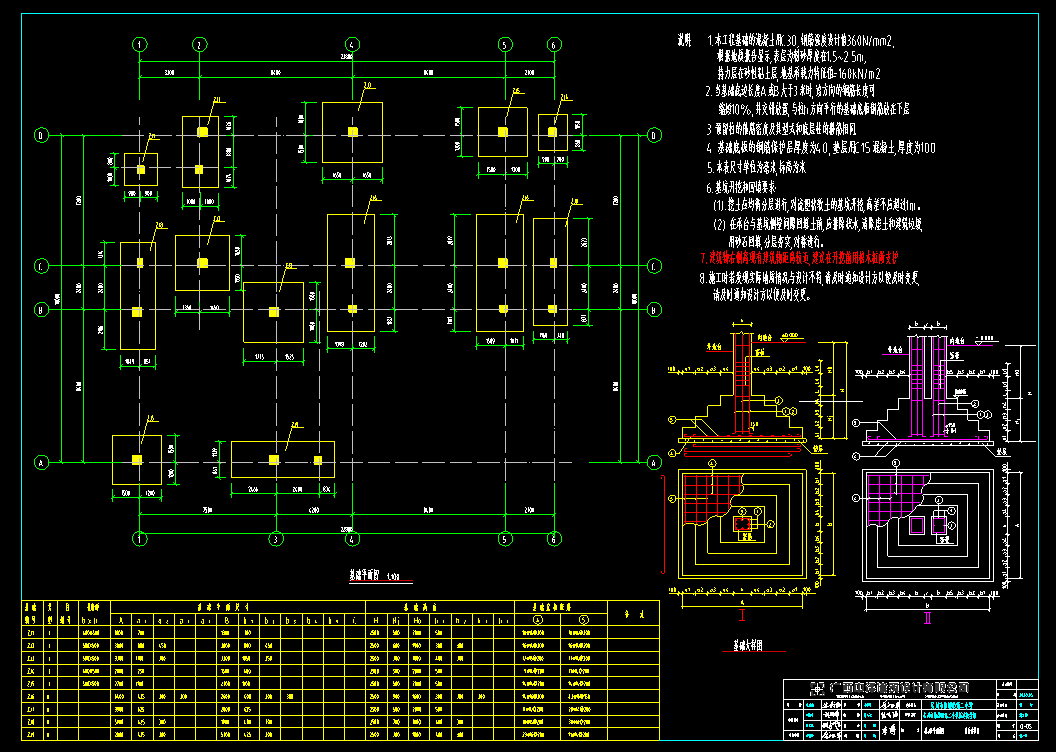Select left-side axis bubble B
Screen dimensions: 1056x752
coord(41,310)
